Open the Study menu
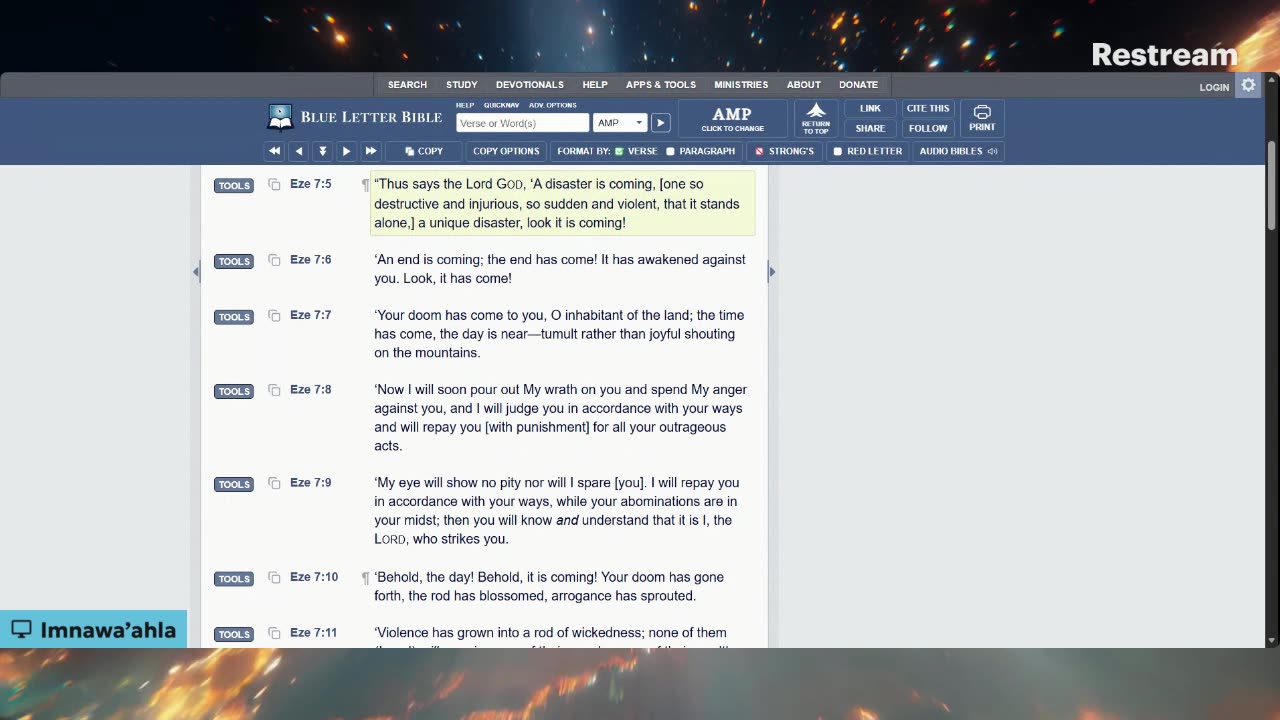This screenshot has height=720, width=1280. tap(461, 85)
